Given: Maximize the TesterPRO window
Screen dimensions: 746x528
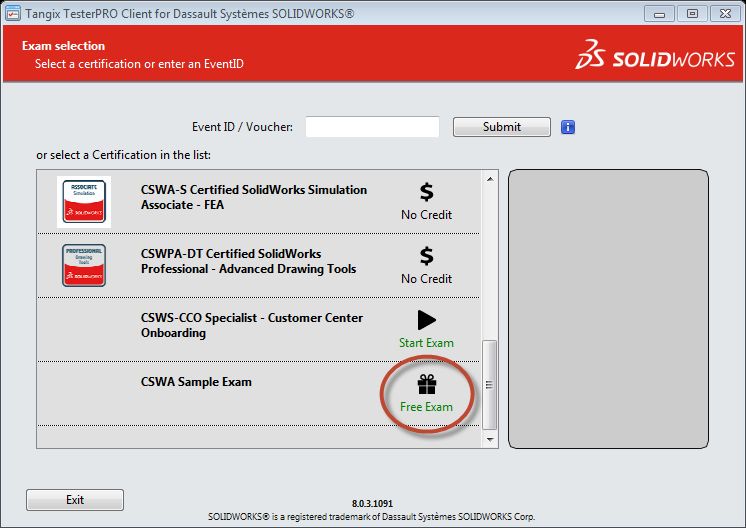Looking at the screenshot, I should point(692,14).
